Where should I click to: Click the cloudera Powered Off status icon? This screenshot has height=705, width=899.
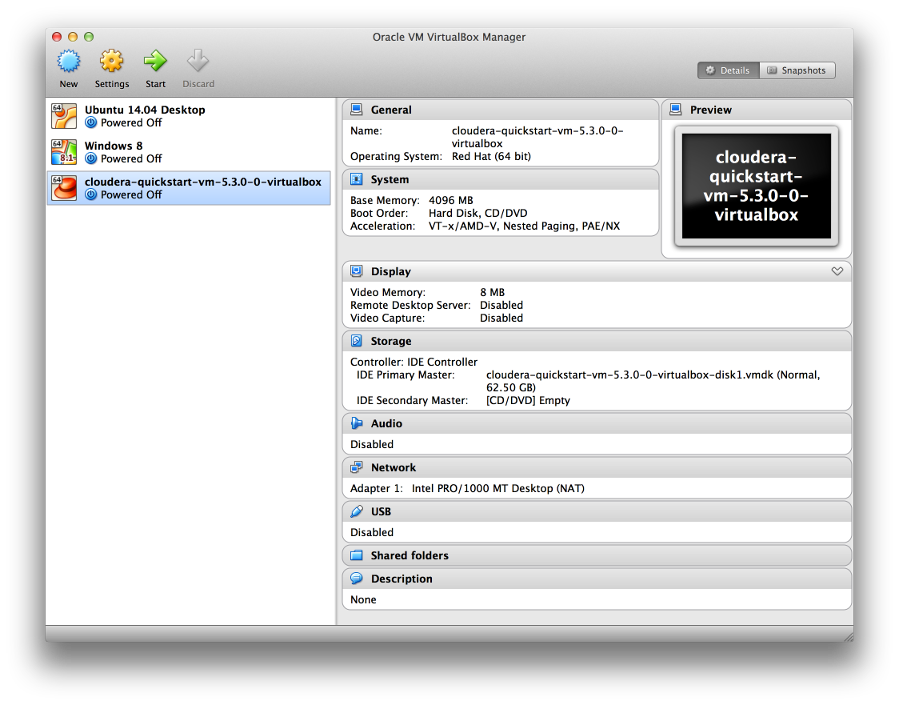(x=91, y=195)
